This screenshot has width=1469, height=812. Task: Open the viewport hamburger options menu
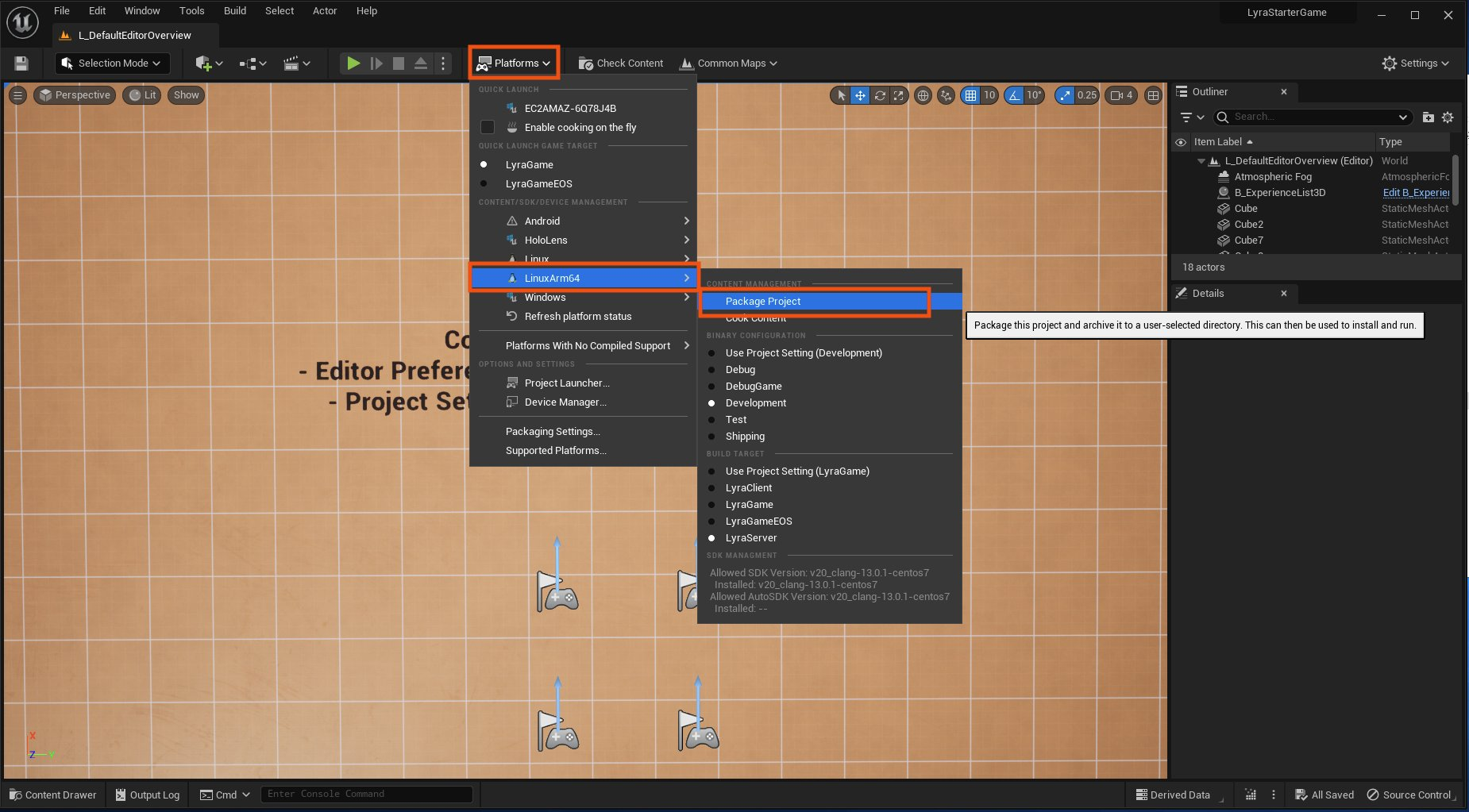point(17,95)
